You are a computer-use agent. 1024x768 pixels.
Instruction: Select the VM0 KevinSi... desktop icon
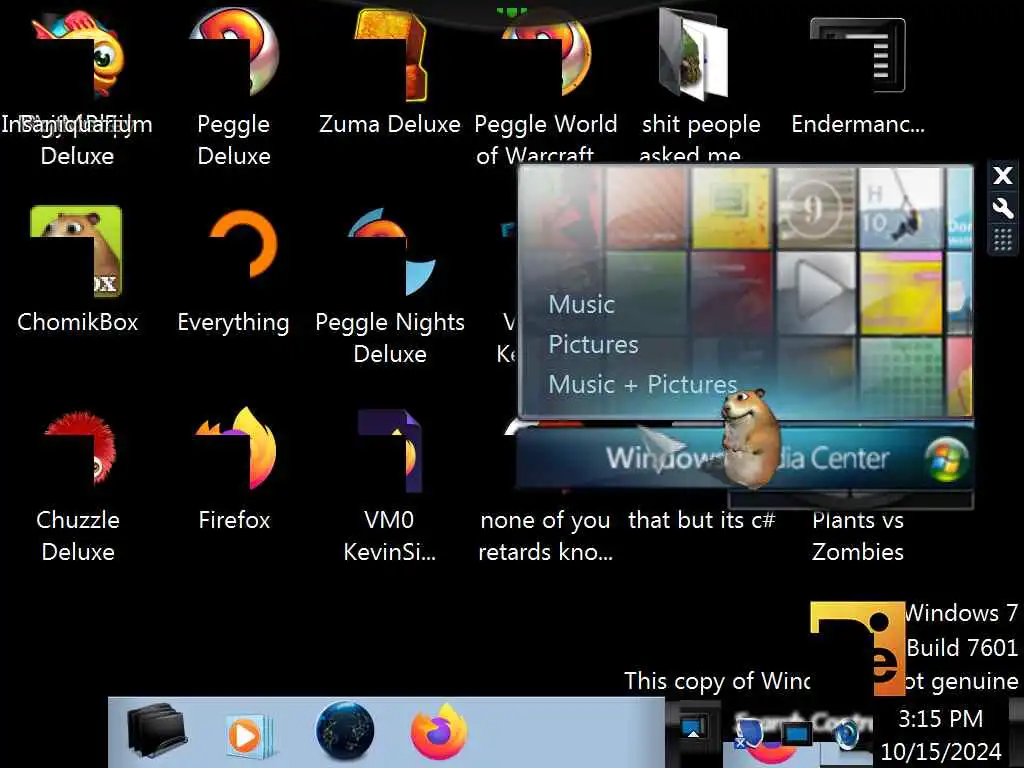(390, 485)
